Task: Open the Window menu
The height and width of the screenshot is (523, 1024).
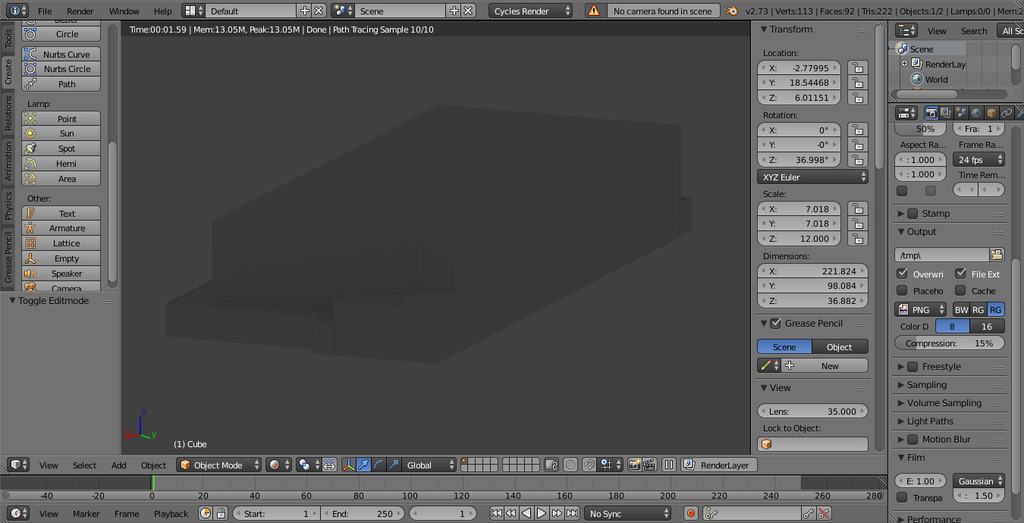Action: [124, 11]
